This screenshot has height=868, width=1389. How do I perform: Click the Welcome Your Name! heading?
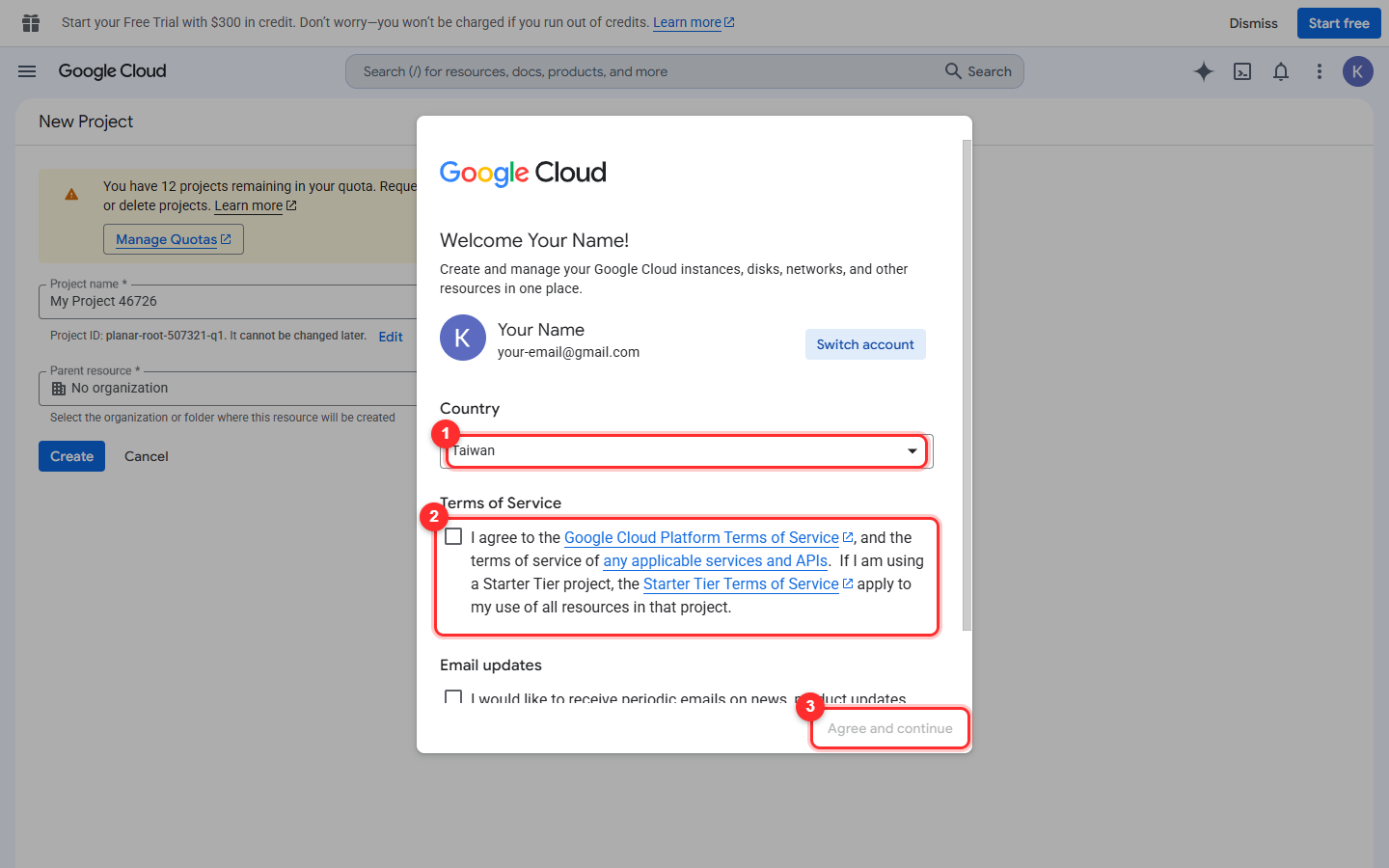(534, 240)
